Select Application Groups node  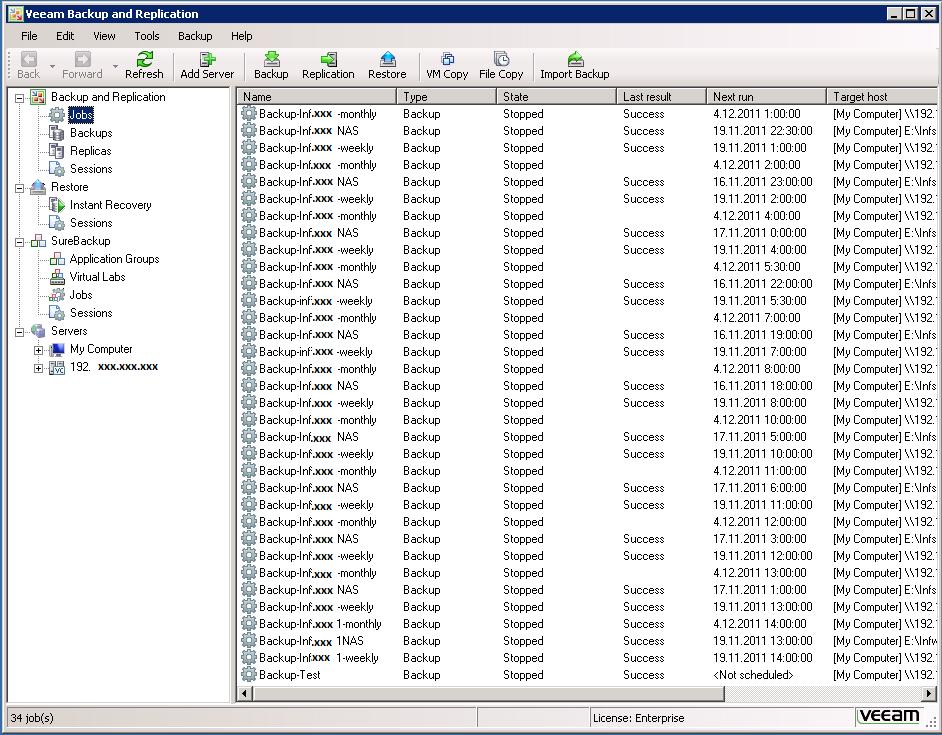(x=114, y=259)
